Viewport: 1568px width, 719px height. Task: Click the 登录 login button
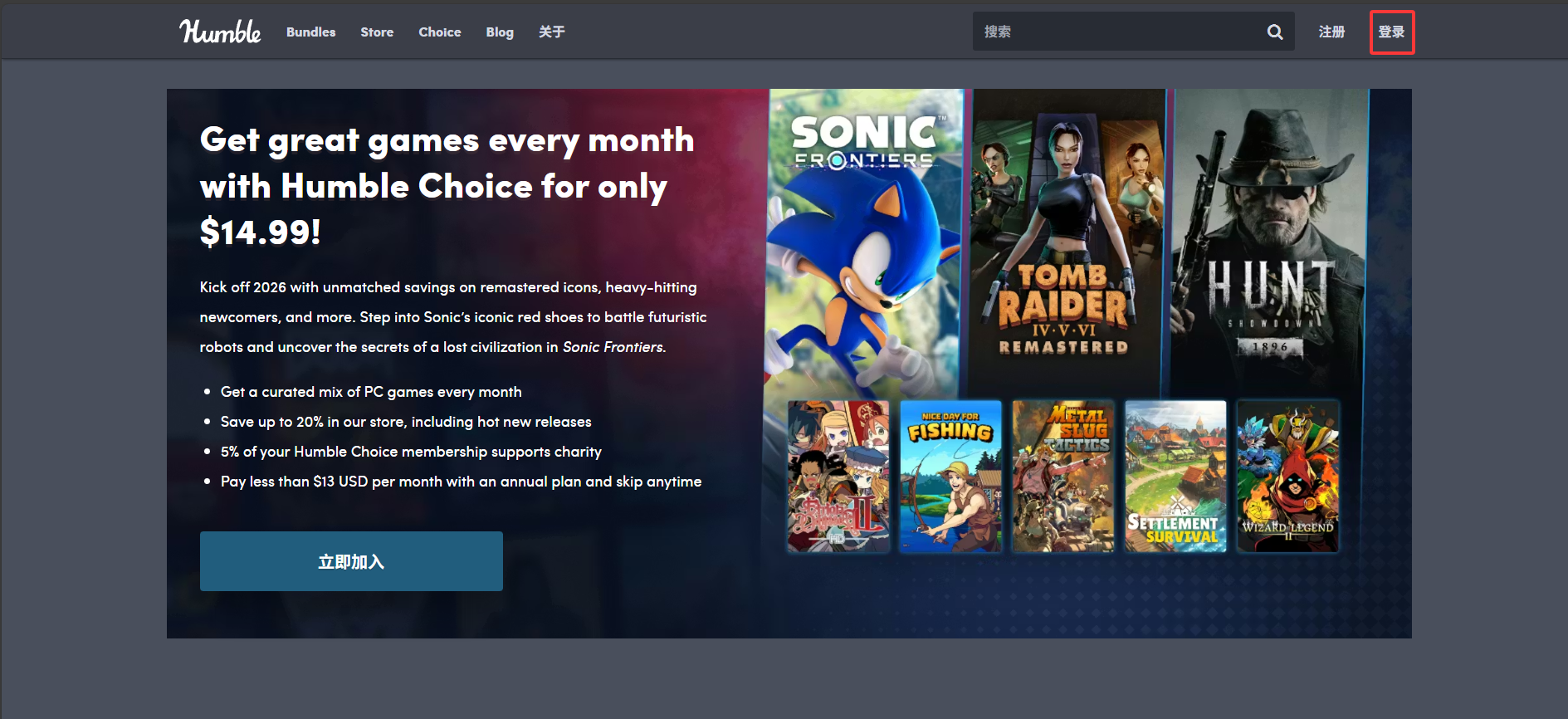click(x=1391, y=32)
